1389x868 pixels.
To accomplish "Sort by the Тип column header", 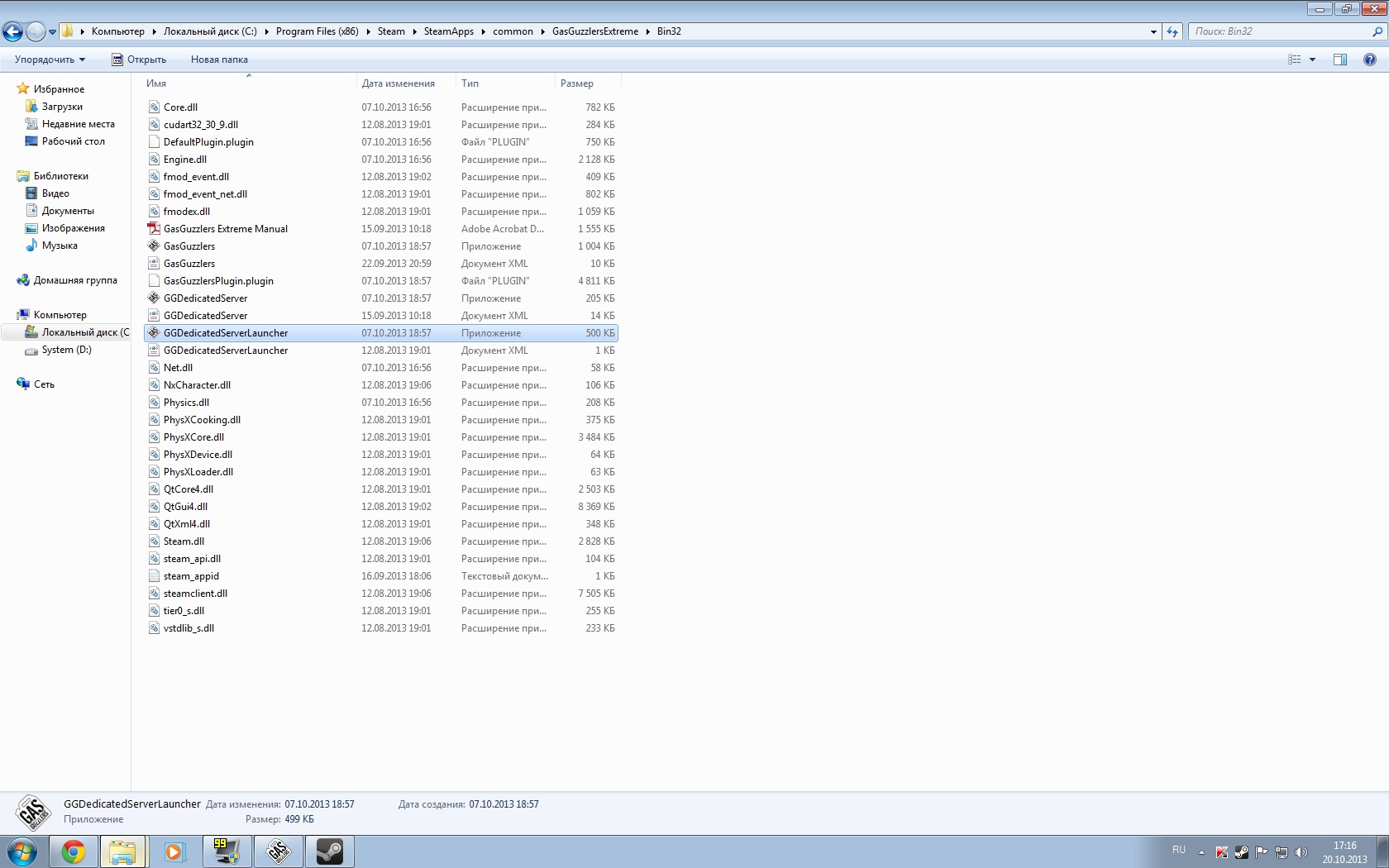I will pyautogui.click(x=470, y=83).
